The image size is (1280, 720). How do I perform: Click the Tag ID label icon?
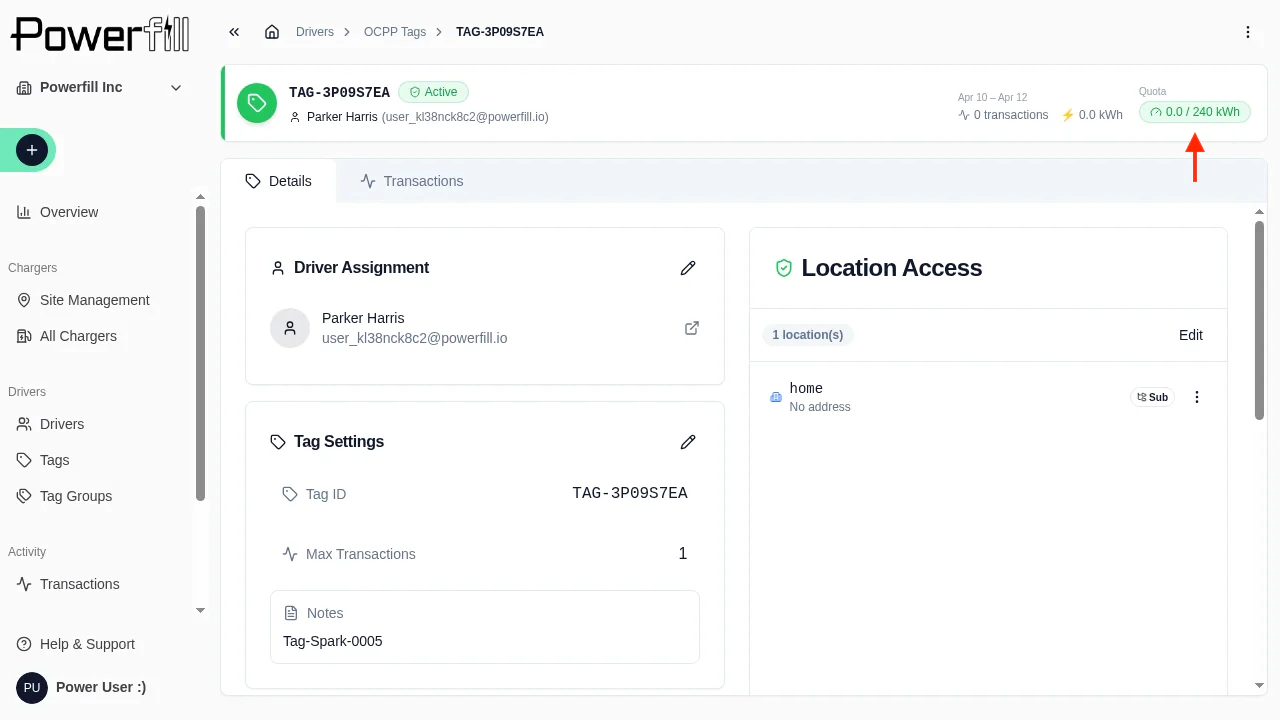[x=290, y=494]
